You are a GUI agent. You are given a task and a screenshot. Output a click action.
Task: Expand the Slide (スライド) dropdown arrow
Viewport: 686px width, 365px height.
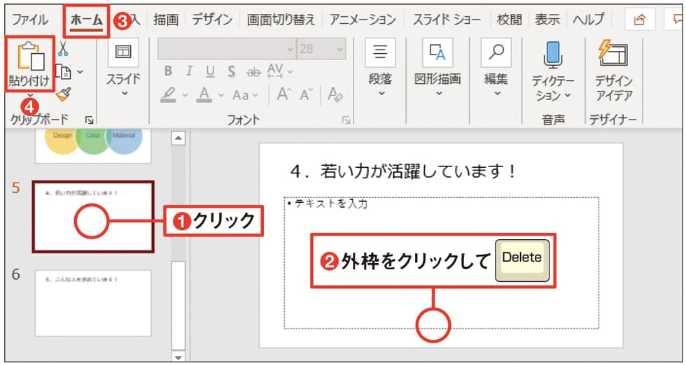pyautogui.click(x=124, y=93)
